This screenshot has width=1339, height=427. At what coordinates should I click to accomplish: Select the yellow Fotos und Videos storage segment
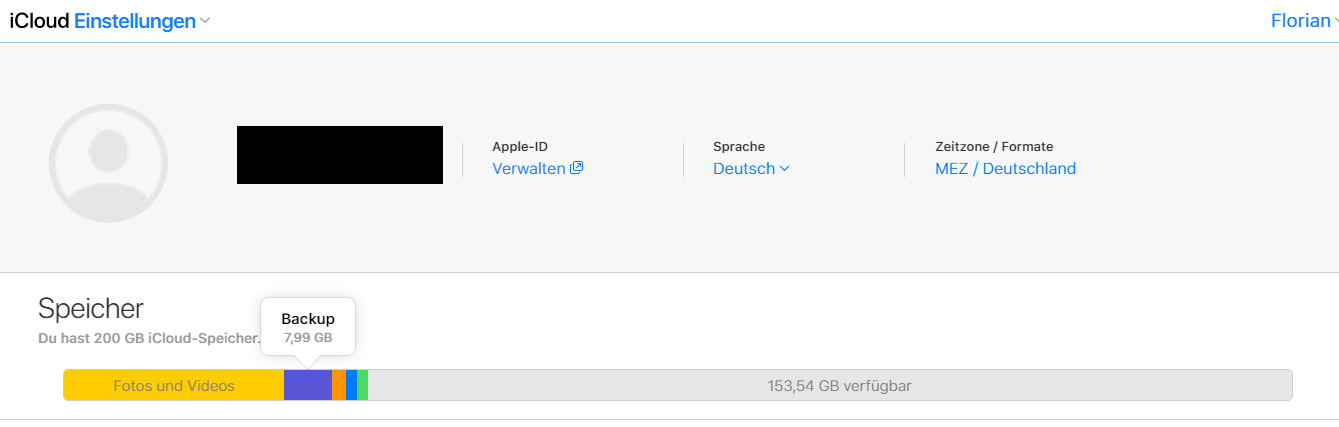[x=174, y=385]
